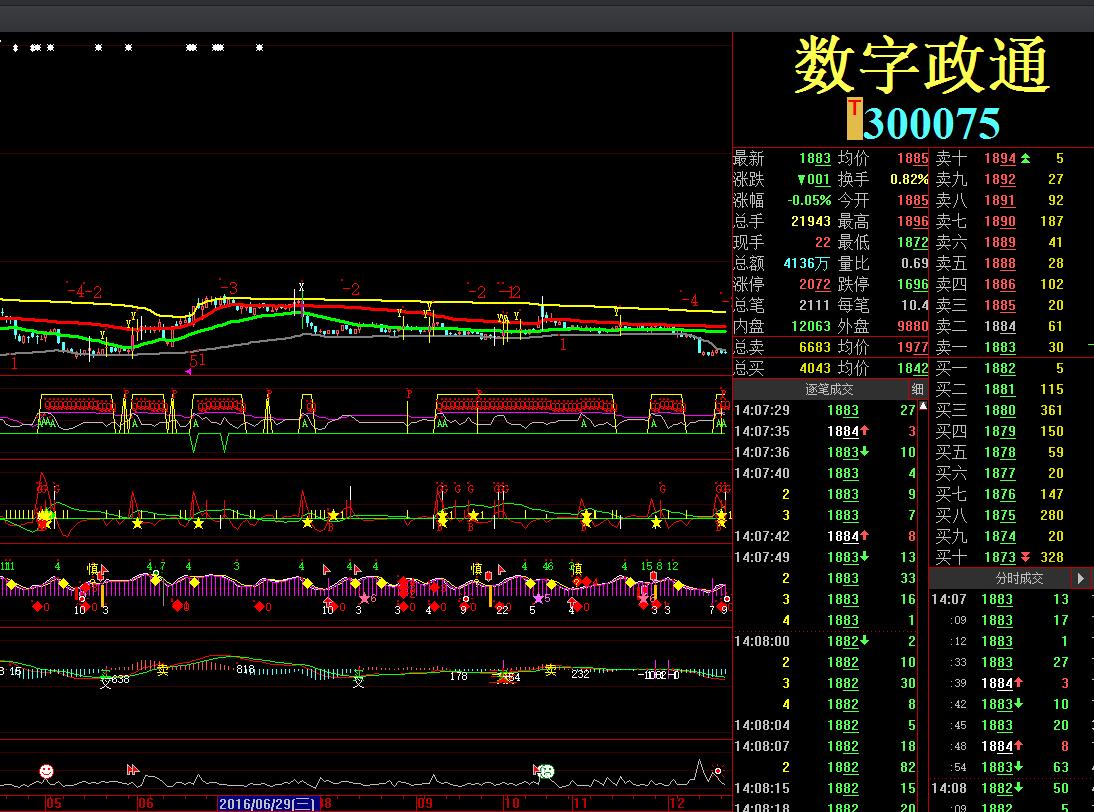Click the 涨幅 value -0.05%

(809, 200)
